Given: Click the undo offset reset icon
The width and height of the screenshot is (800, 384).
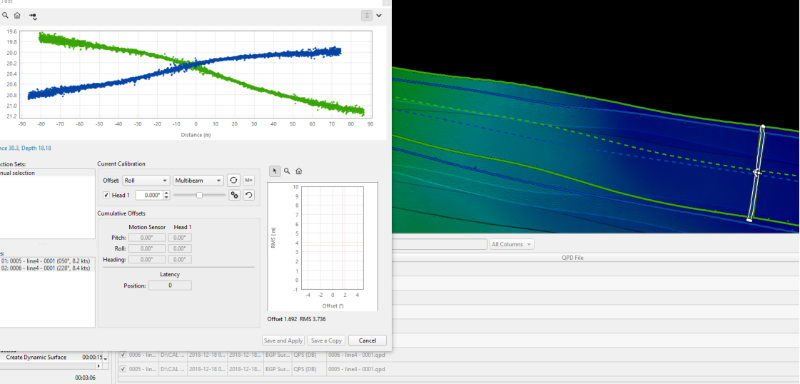Looking at the screenshot, I should [248, 195].
